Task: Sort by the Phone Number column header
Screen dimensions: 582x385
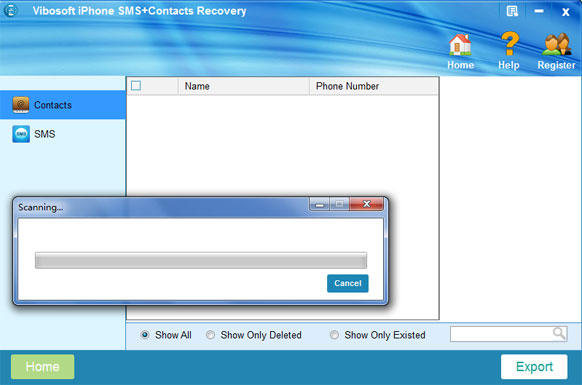Action: 374,86
